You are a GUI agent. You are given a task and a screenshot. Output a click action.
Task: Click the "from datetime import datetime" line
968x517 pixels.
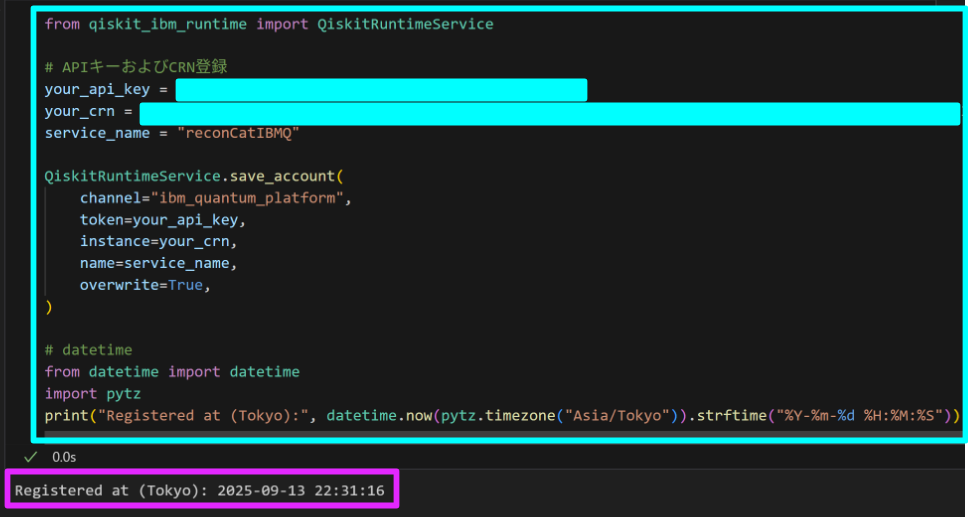(172, 372)
